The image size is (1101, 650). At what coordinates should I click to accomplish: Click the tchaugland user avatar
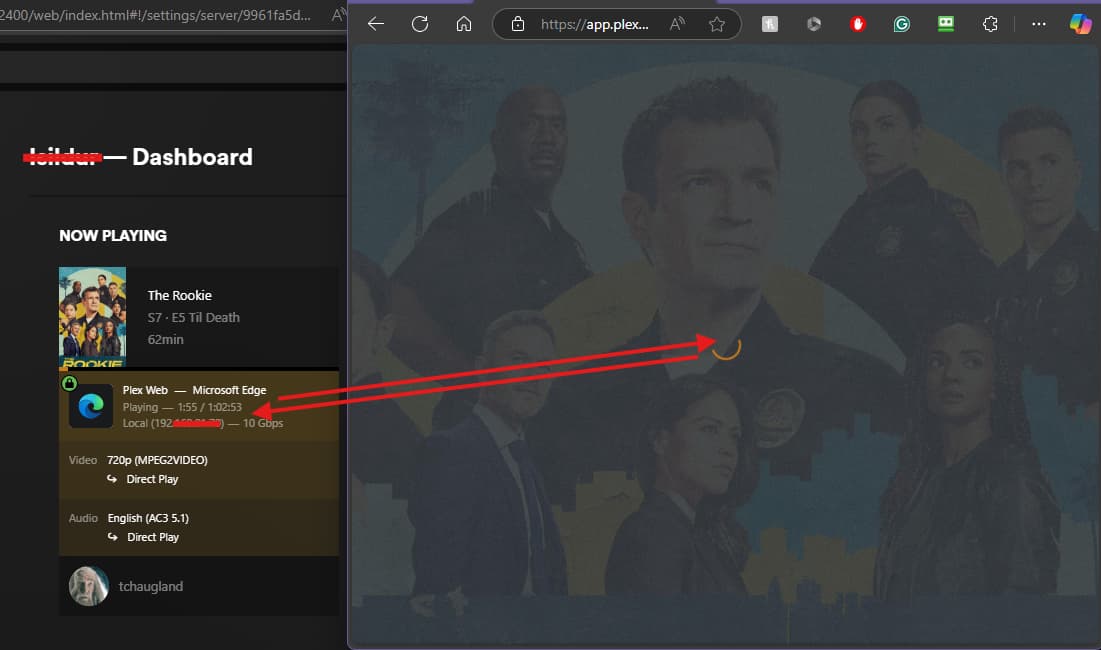point(88,586)
